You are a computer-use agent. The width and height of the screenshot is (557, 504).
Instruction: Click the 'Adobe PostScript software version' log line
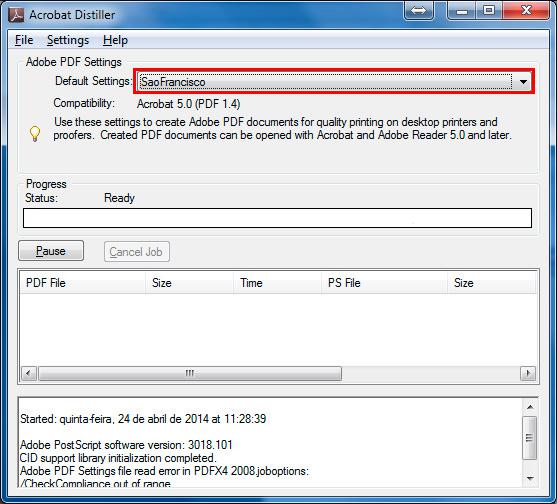point(126,445)
